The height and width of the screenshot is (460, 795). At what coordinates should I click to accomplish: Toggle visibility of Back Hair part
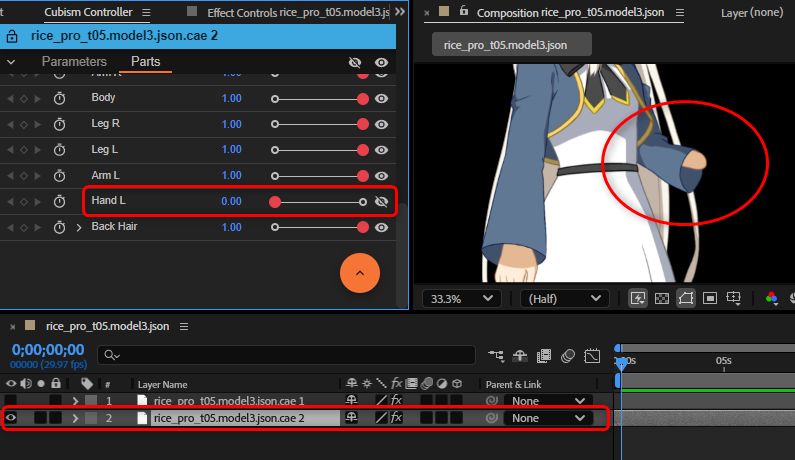point(381,228)
